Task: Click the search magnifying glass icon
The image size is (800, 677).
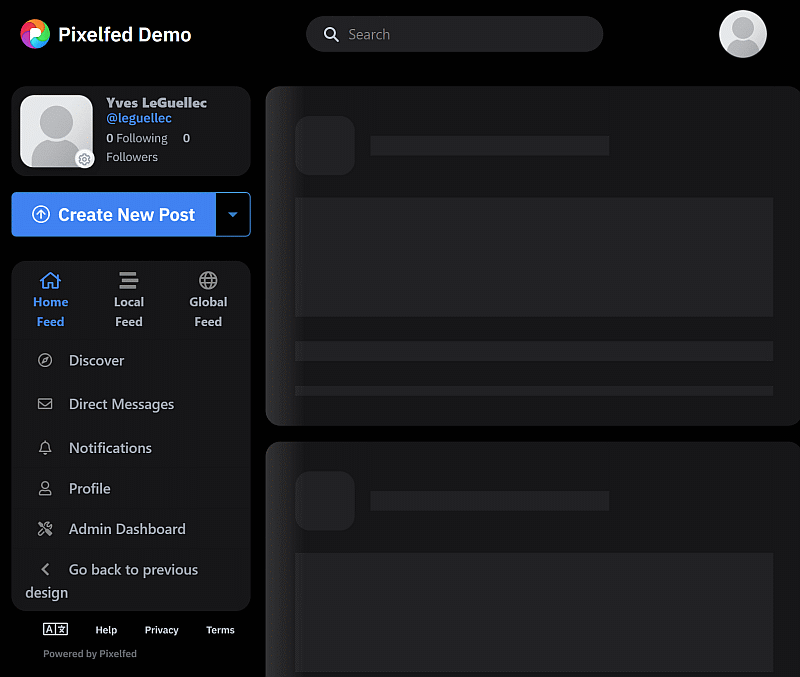Action: point(332,35)
